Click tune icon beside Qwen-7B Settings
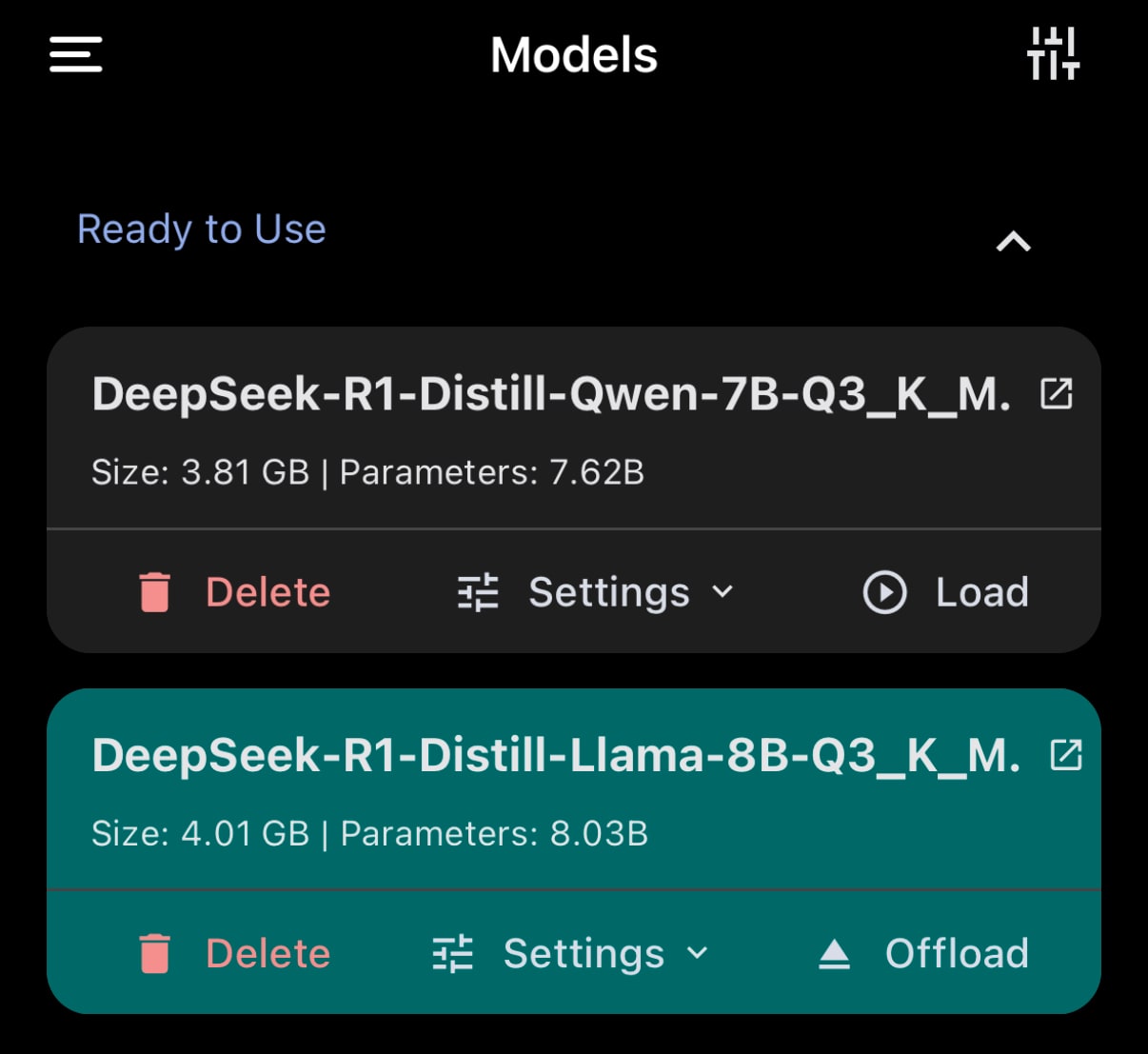Screen dimensions: 1148x1054 click(478, 592)
